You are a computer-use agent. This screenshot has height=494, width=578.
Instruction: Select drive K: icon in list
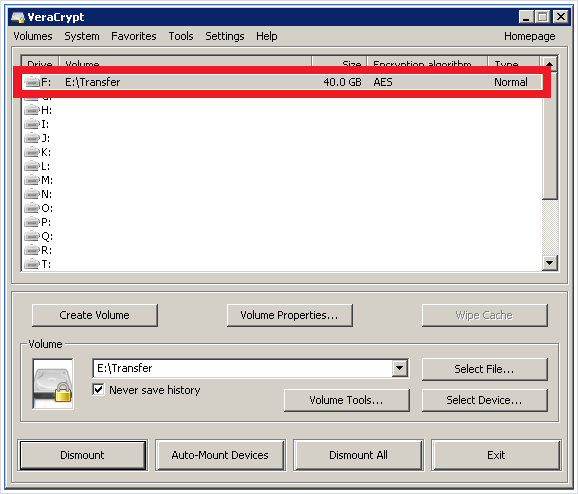(32, 152)
